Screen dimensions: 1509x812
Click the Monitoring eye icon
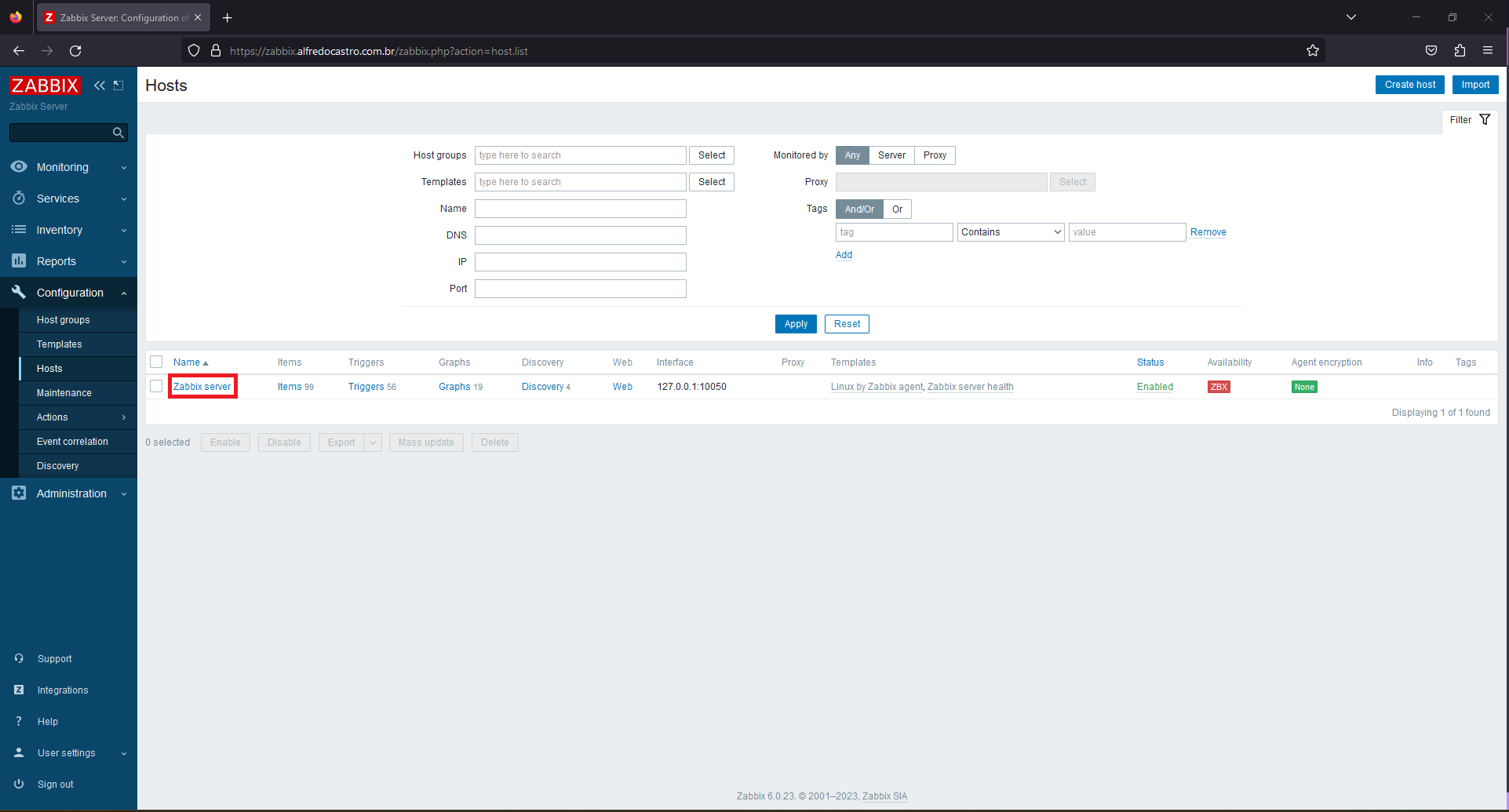click(x=19, y=166)
